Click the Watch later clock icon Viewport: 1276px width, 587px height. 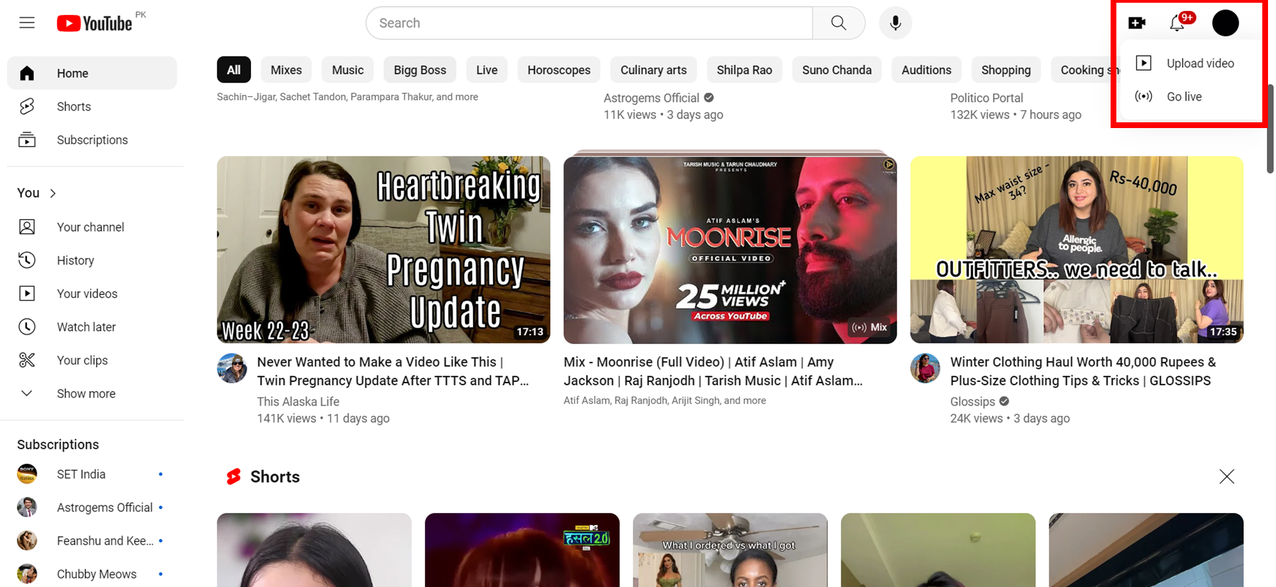coord(27,327)
